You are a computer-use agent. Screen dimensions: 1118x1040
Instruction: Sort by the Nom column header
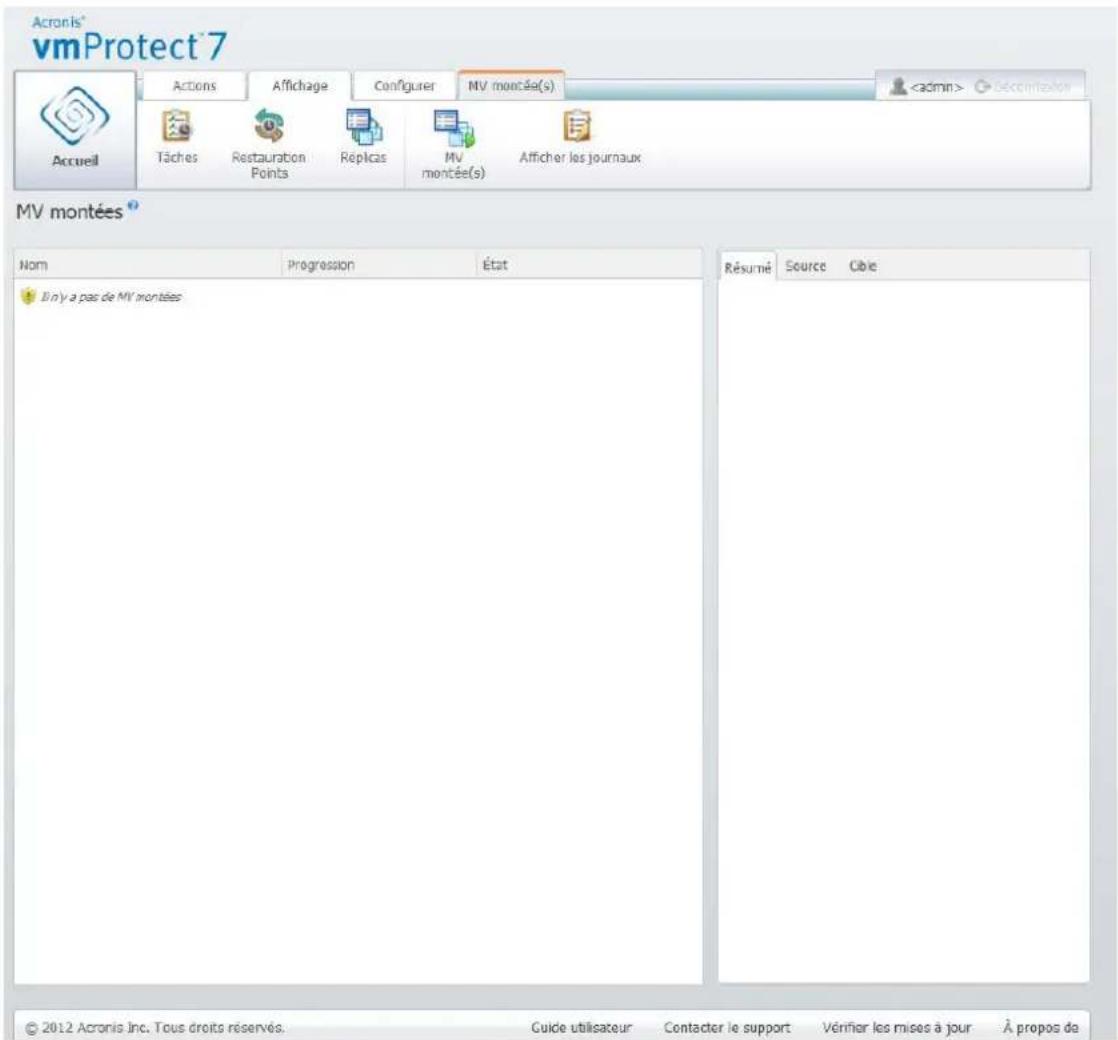[x=148, y=264]
